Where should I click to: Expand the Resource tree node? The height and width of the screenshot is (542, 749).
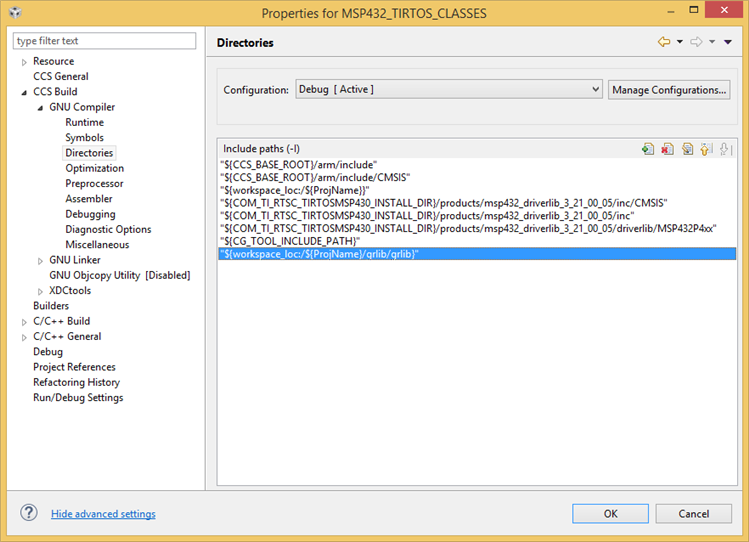24,62
